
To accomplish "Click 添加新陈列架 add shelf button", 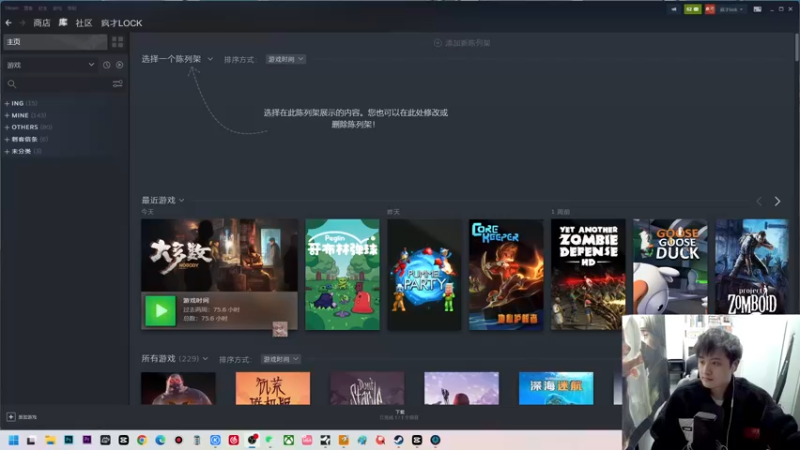I will tap(462, 43).
